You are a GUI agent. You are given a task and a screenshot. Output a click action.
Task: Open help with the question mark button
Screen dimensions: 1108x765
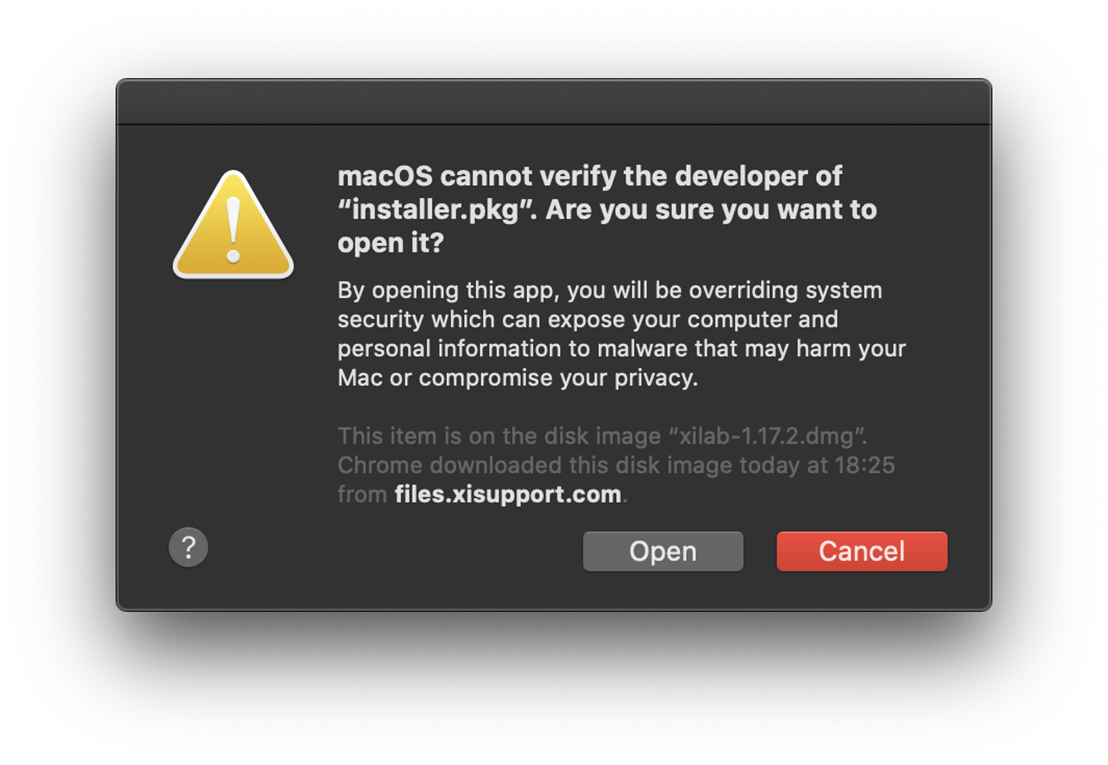coord(188,548)
